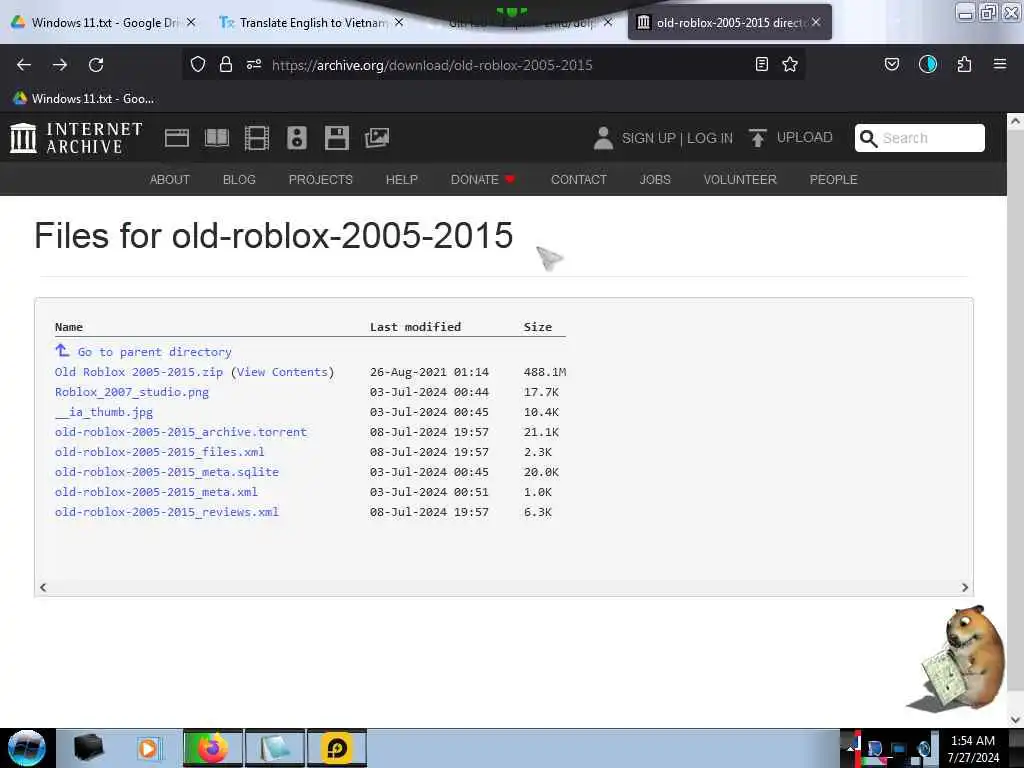Switch to the Translate English to Vietnamese tab
Image resolution: width=1024 pixels, height=768 pixels.
(x=312, y=23)
